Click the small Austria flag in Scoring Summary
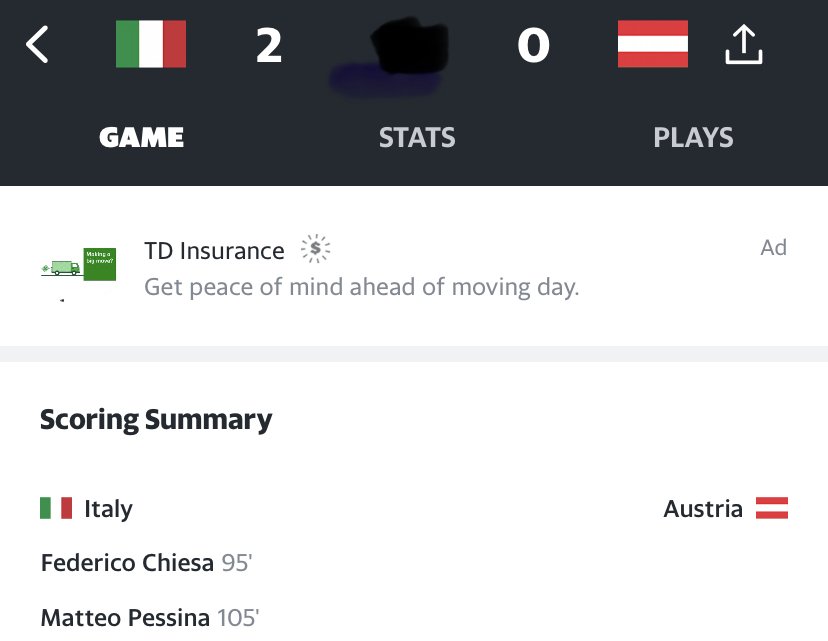This screenshot has height=641, width=828. 771,508
